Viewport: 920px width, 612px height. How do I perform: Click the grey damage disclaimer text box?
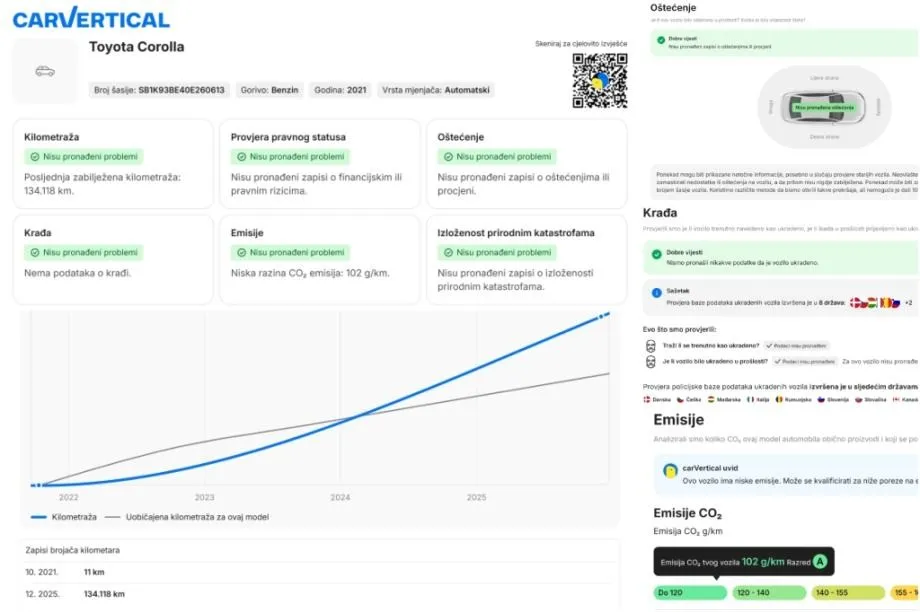coord(785,182)
